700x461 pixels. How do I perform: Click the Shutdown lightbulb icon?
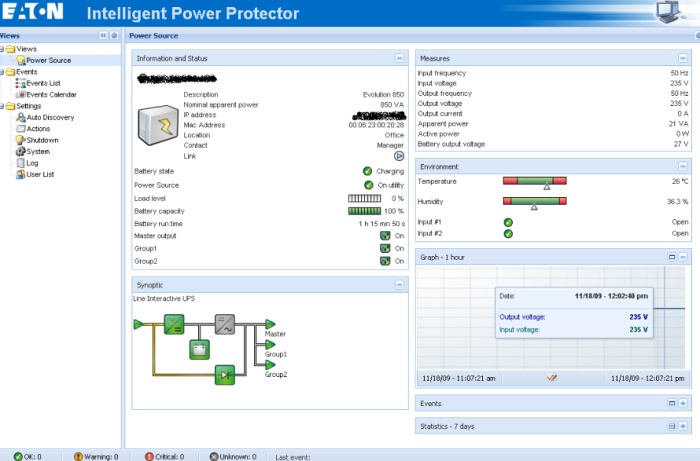20,140
